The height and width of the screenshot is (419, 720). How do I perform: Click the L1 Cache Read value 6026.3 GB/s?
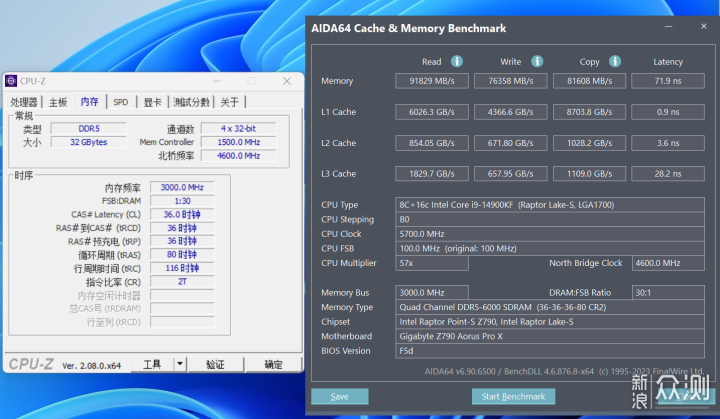click(432, 112)
